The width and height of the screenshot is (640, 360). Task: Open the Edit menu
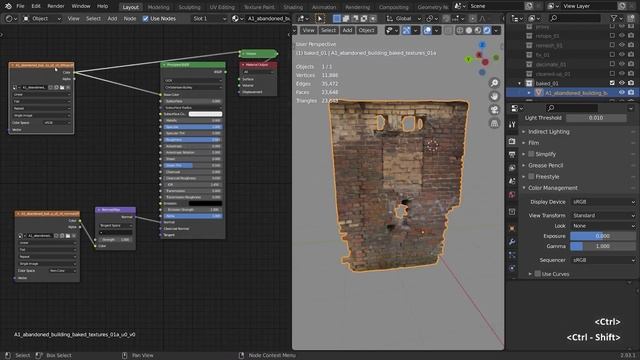coord(36,6)
